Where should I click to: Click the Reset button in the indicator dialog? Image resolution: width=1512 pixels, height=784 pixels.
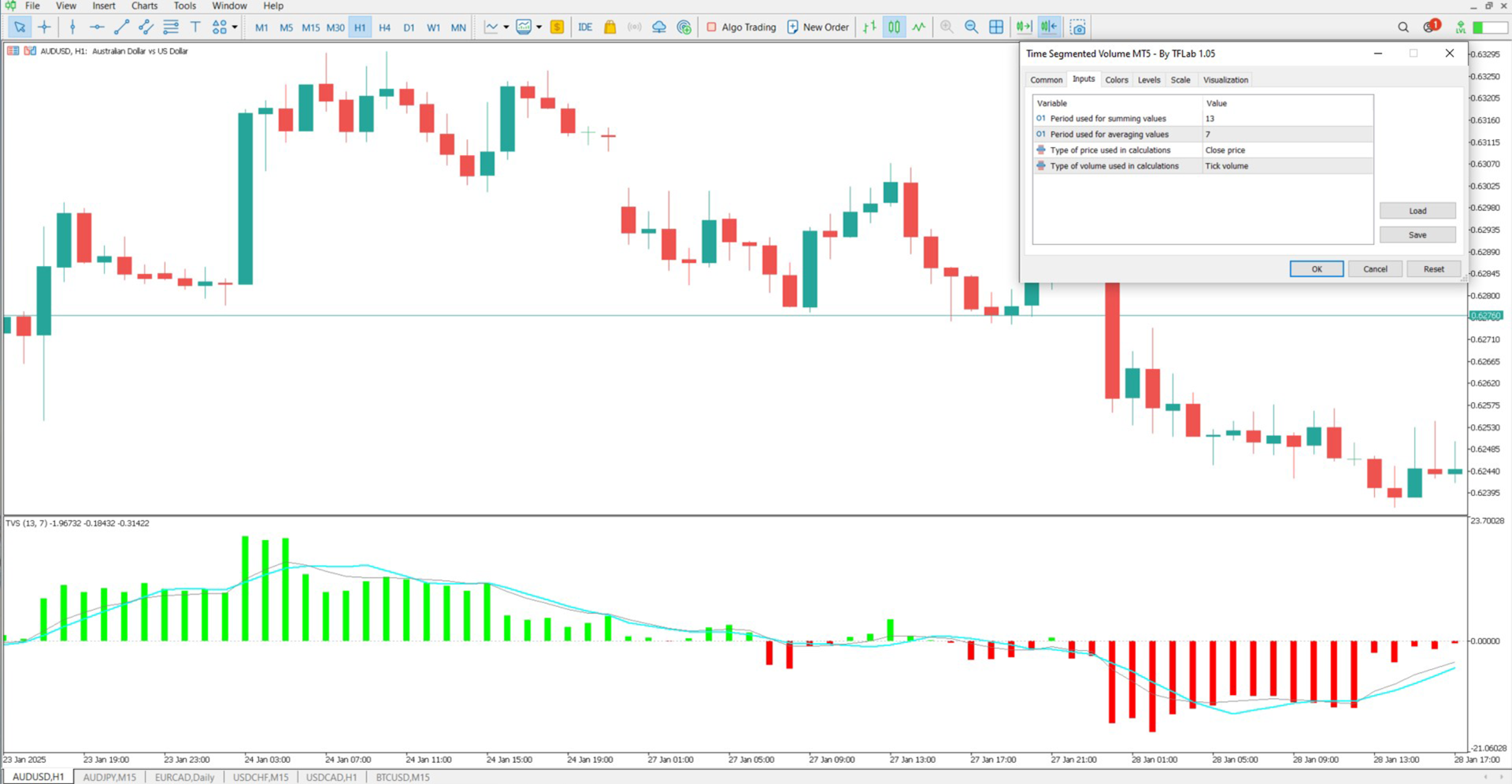click(1433, 268)
